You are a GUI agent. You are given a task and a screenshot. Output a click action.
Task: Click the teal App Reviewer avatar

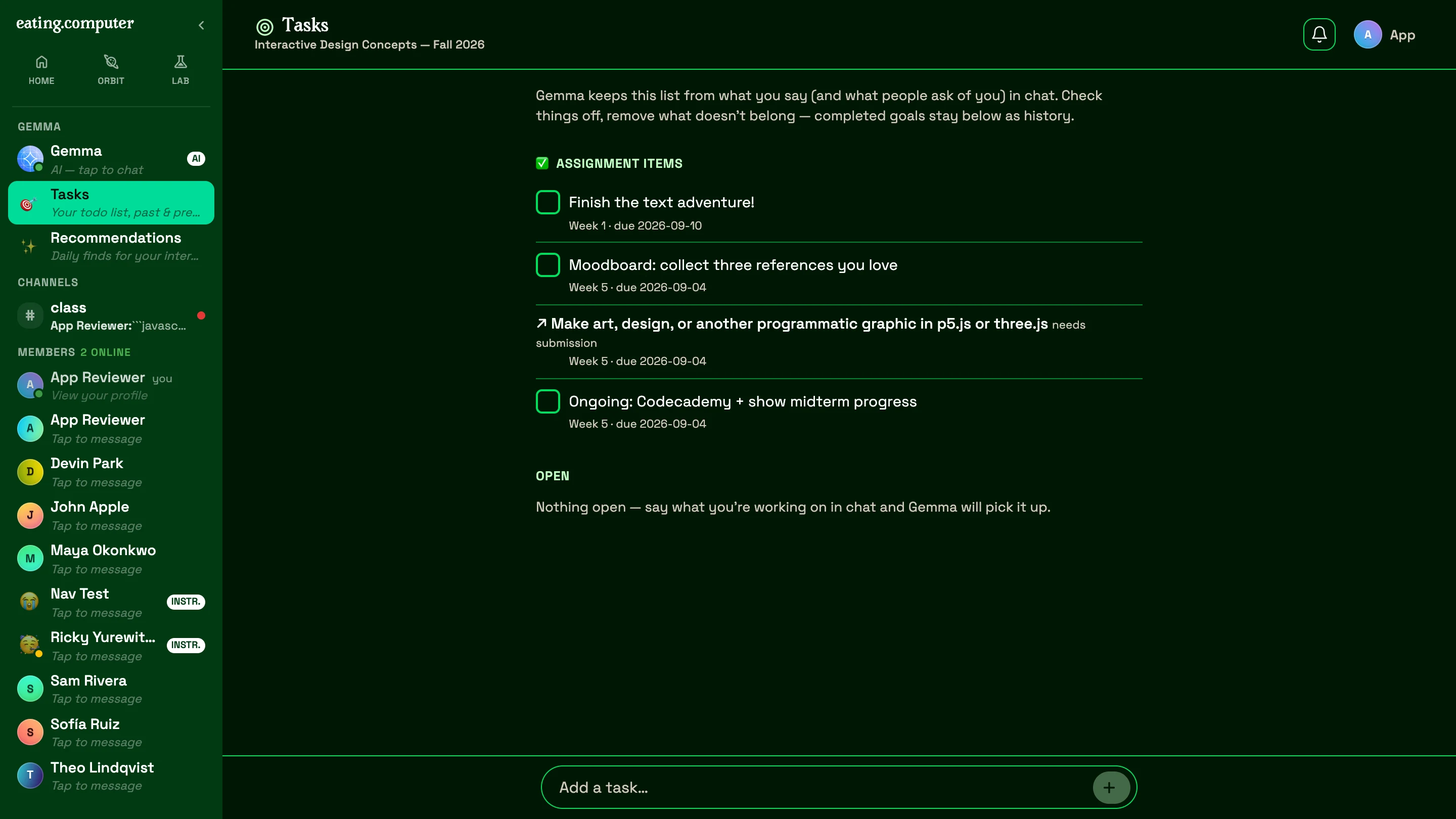tap(30, 428)
